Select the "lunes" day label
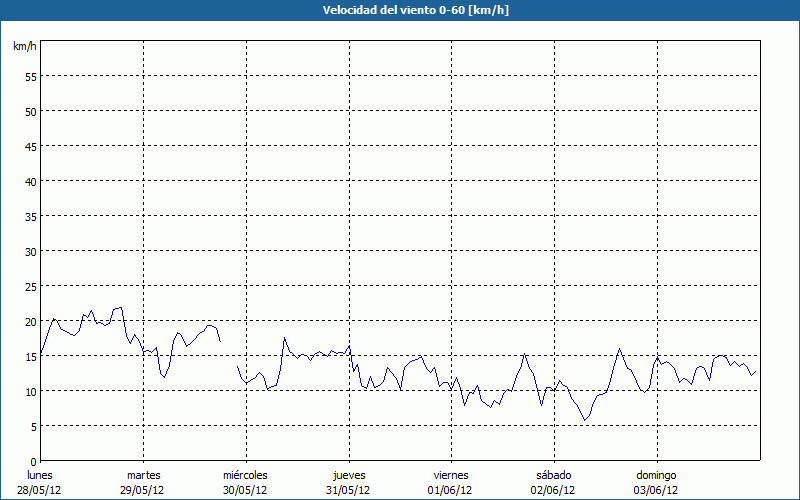800x500 pixels. point(40,475)
